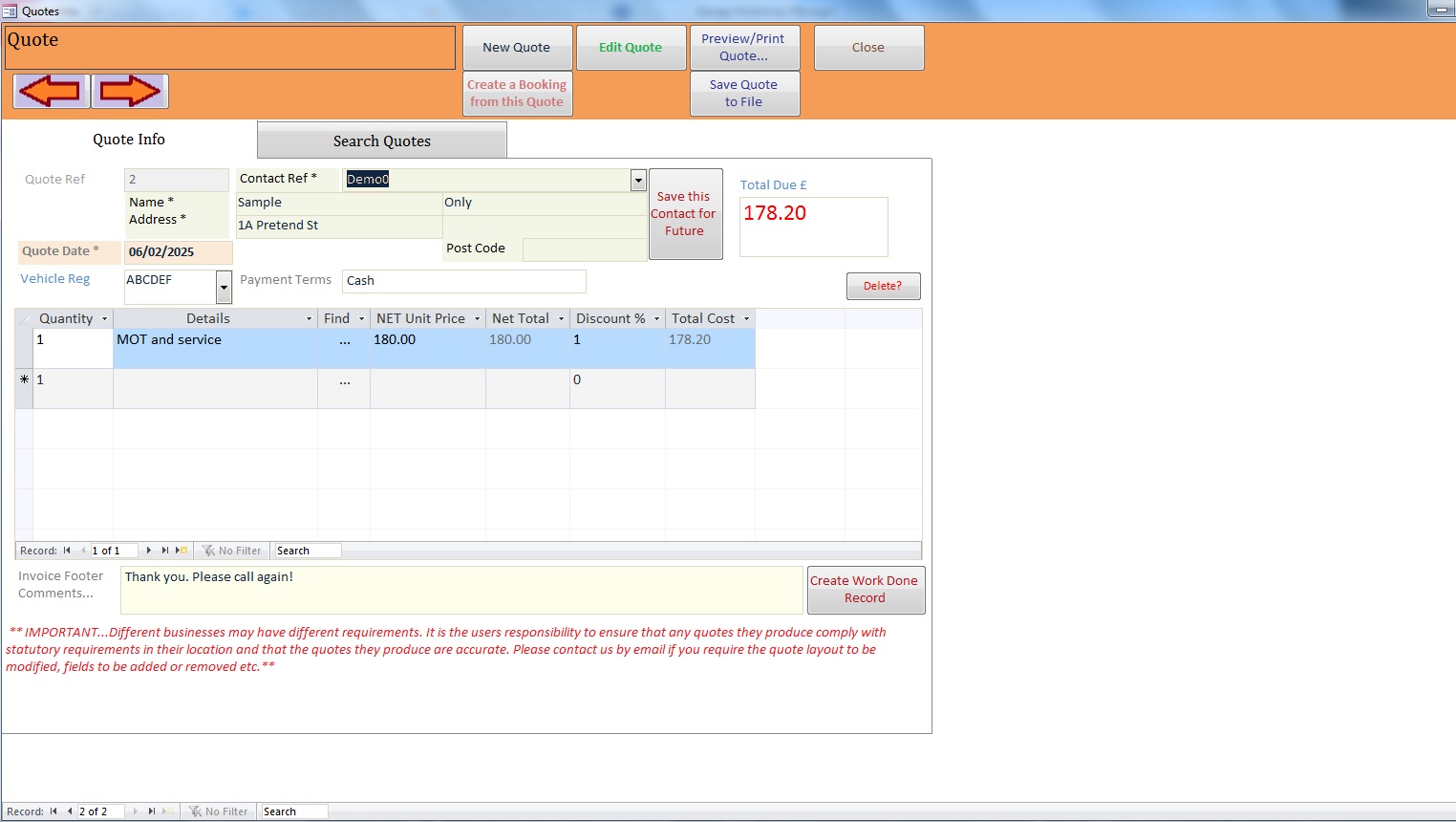Expand the Contact Ref dropdown
1456x822 pixels.
click(638, 180)
